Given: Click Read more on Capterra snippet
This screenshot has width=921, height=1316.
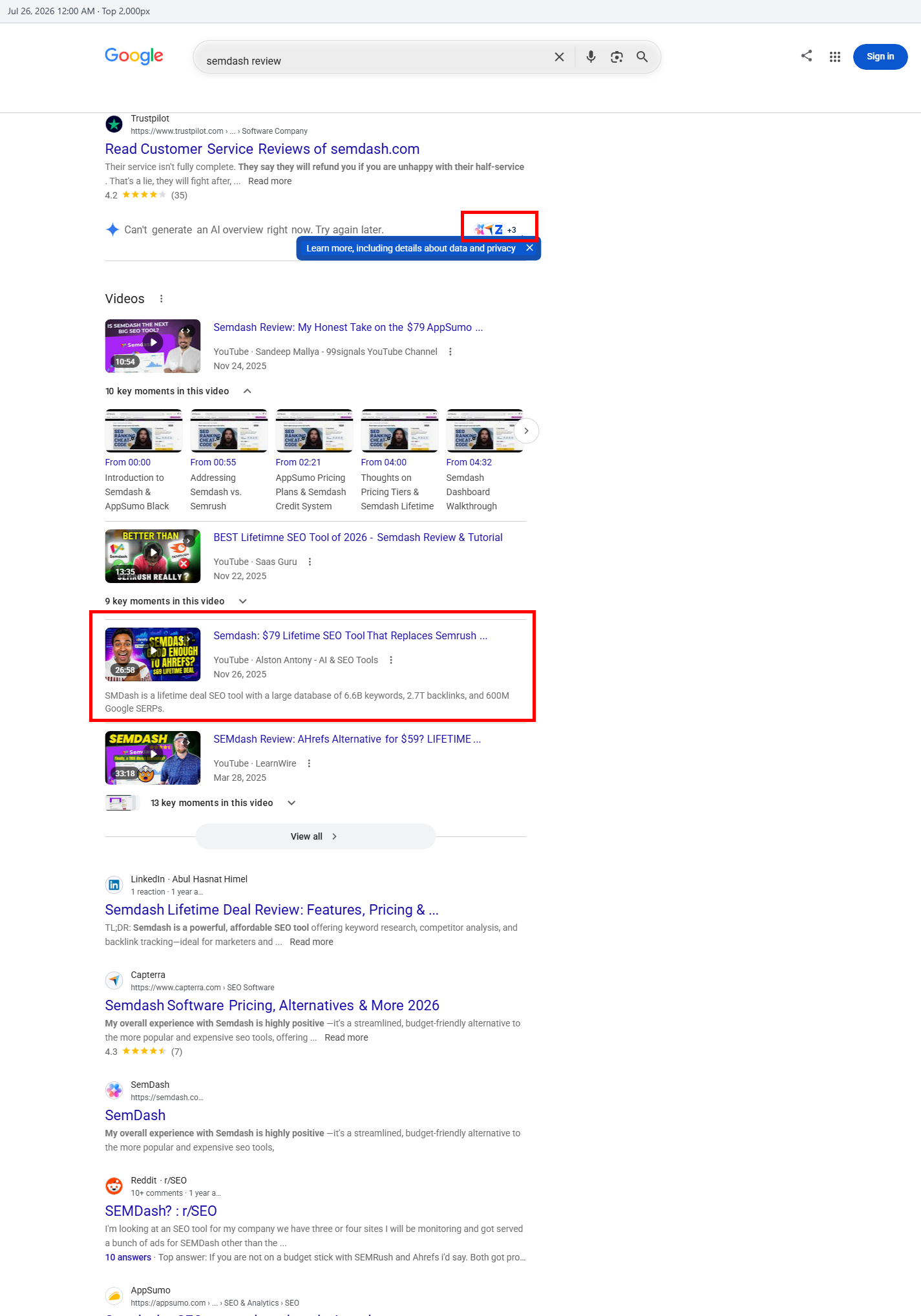Looking at the screenshot, I should click(346, 1037).
